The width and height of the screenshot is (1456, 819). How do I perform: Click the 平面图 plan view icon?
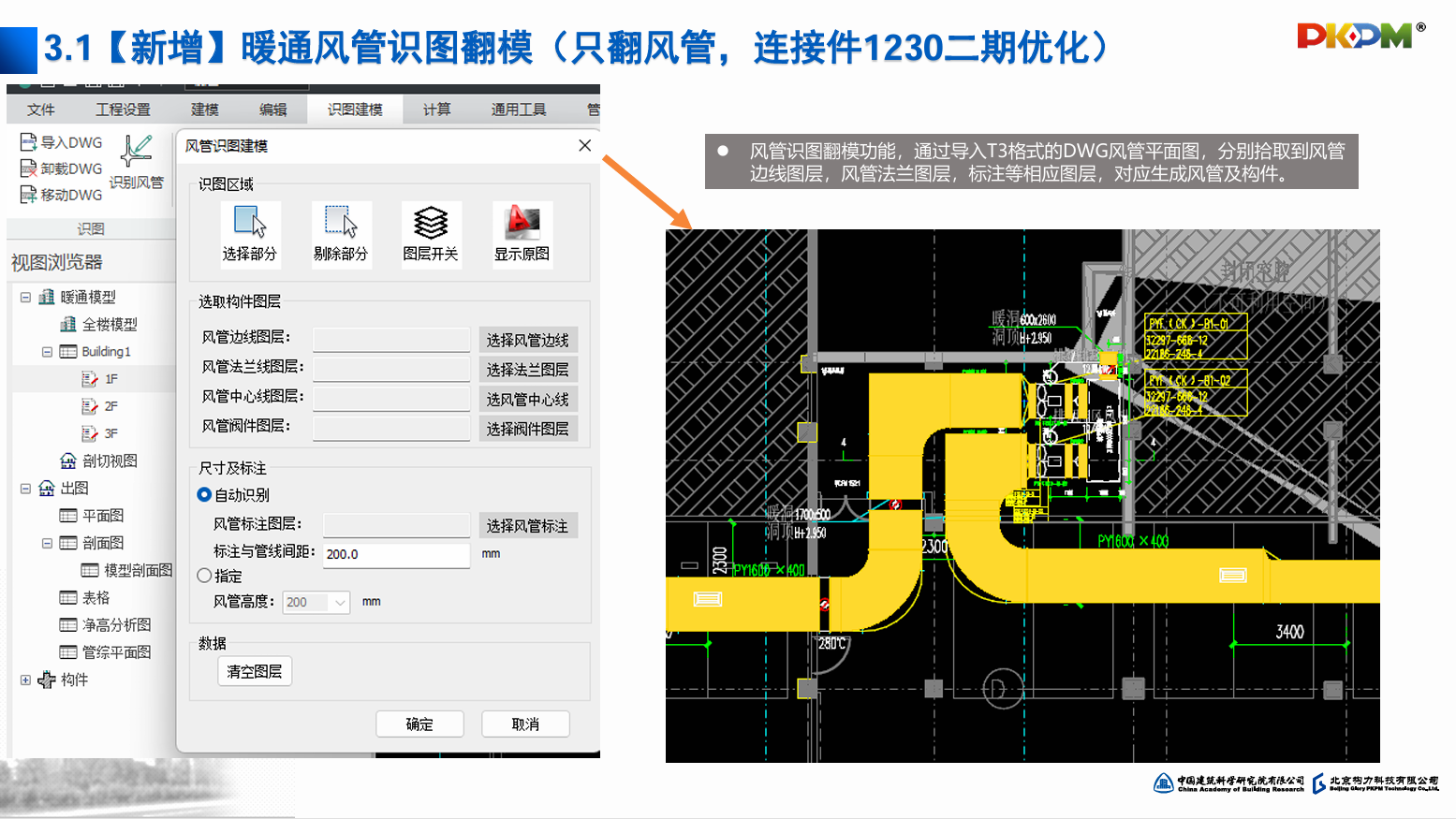point(68,516)
